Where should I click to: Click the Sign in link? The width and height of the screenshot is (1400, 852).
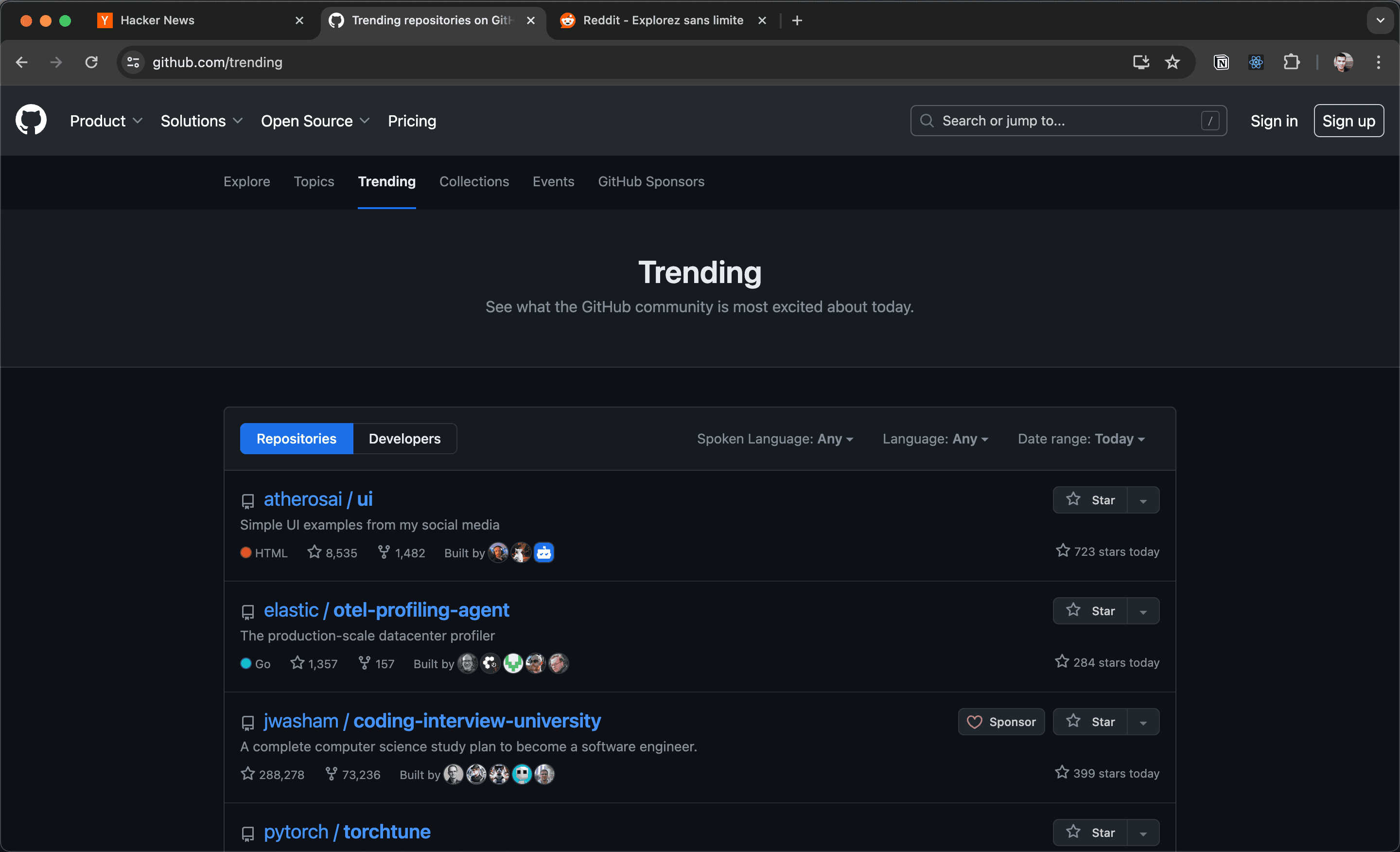(1274, 121)
